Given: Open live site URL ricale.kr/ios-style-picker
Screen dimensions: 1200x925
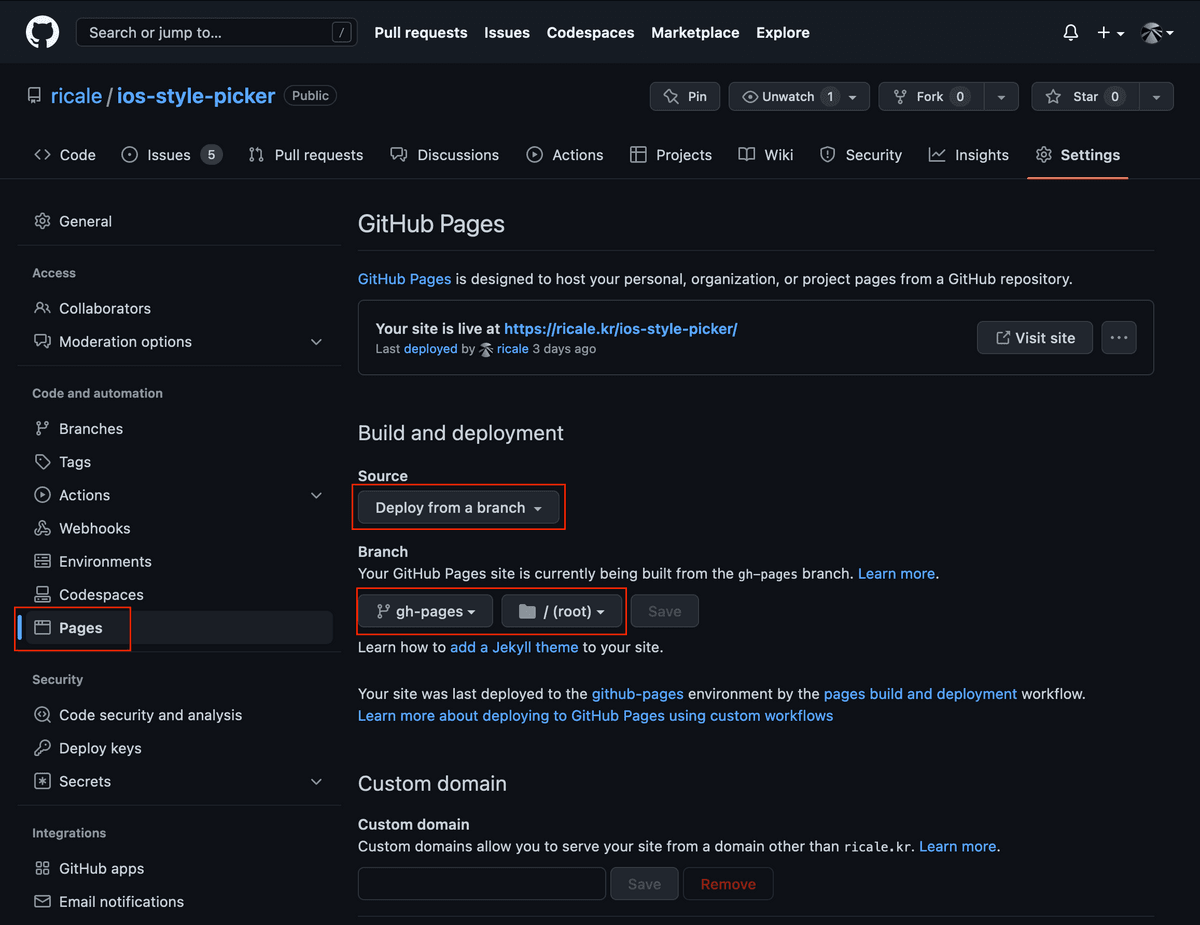Looking at the screenshot, I should [x=620, y=328].
